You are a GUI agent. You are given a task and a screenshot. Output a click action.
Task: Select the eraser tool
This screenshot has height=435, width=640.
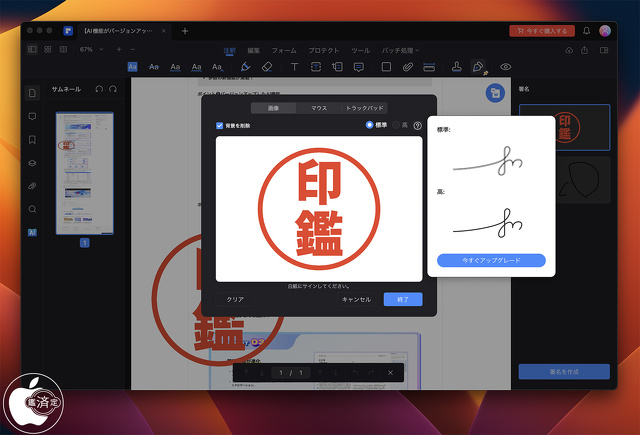[267, 67]
